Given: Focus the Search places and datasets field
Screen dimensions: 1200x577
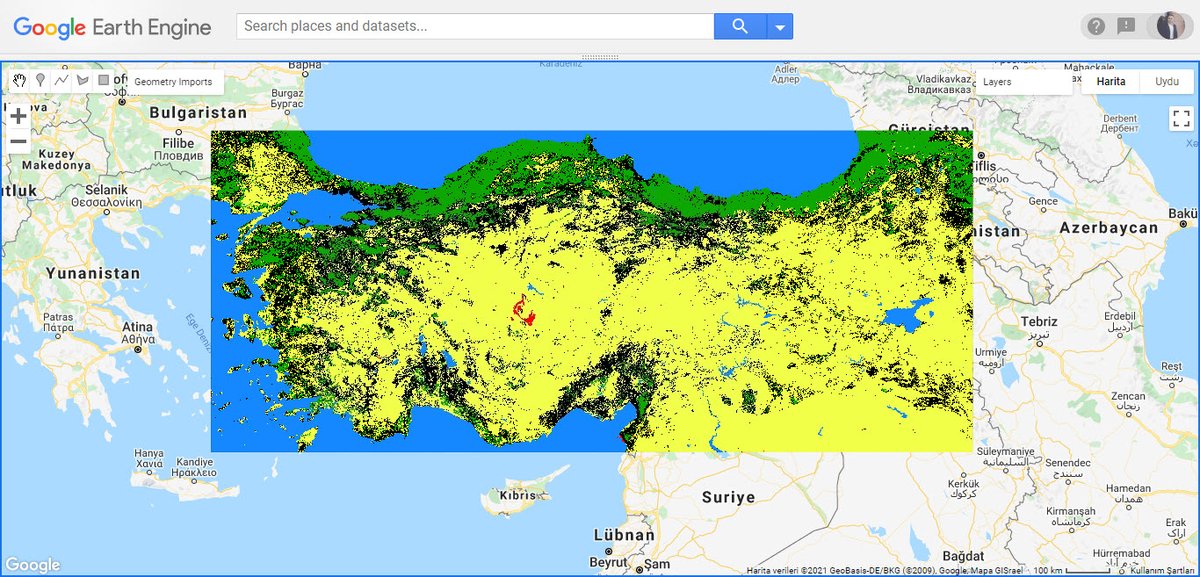Looking at the screenshot, I should click(x=475, y=26).
